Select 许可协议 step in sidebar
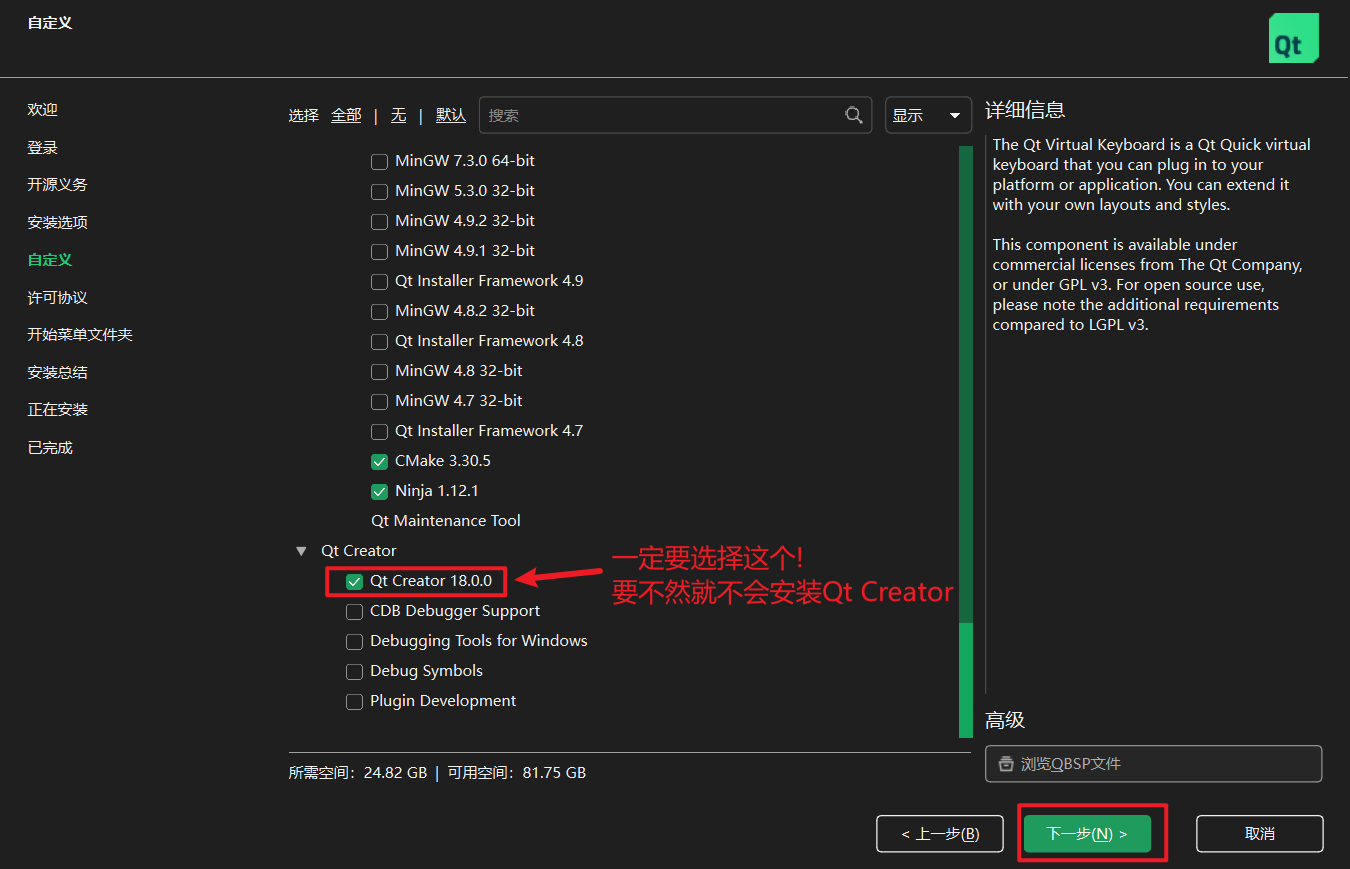This screenshot has width=1350, height=869. pos(58,298)
